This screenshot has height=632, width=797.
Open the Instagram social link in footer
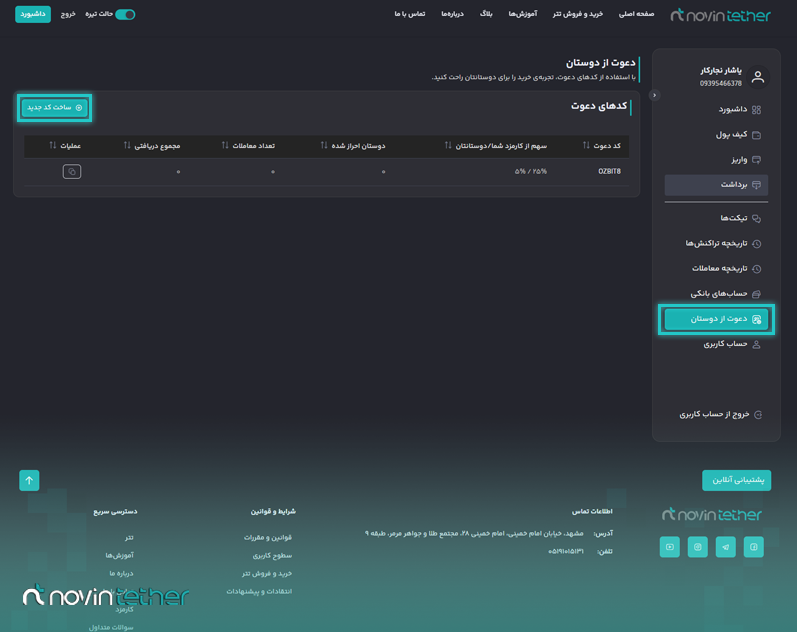[697, 547]
